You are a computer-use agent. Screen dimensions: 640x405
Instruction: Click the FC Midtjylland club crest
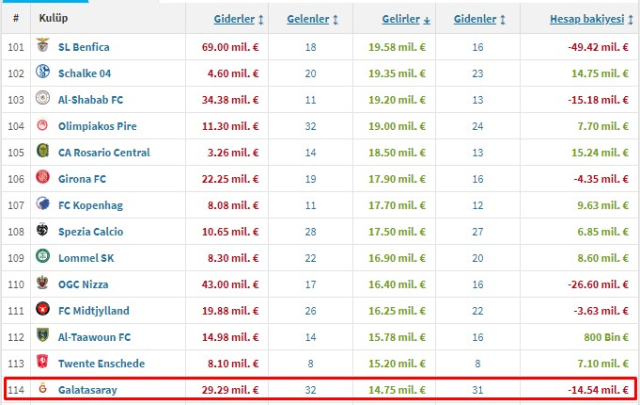point(43,309)
